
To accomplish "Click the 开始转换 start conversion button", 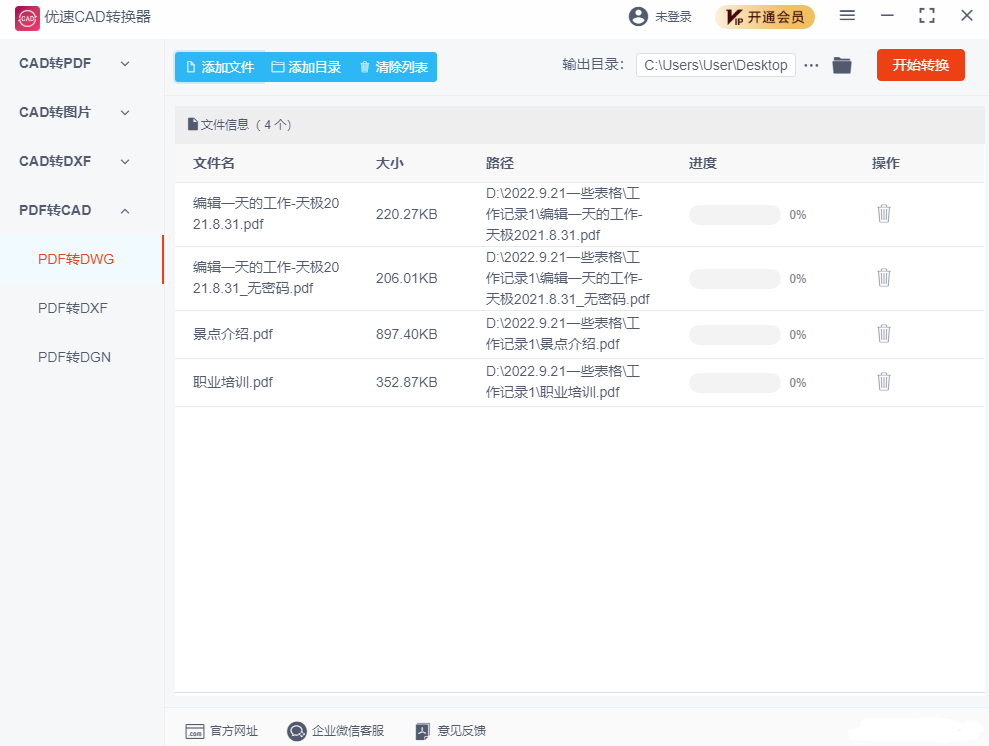I will pyautogui.click(x=920, y=64).
